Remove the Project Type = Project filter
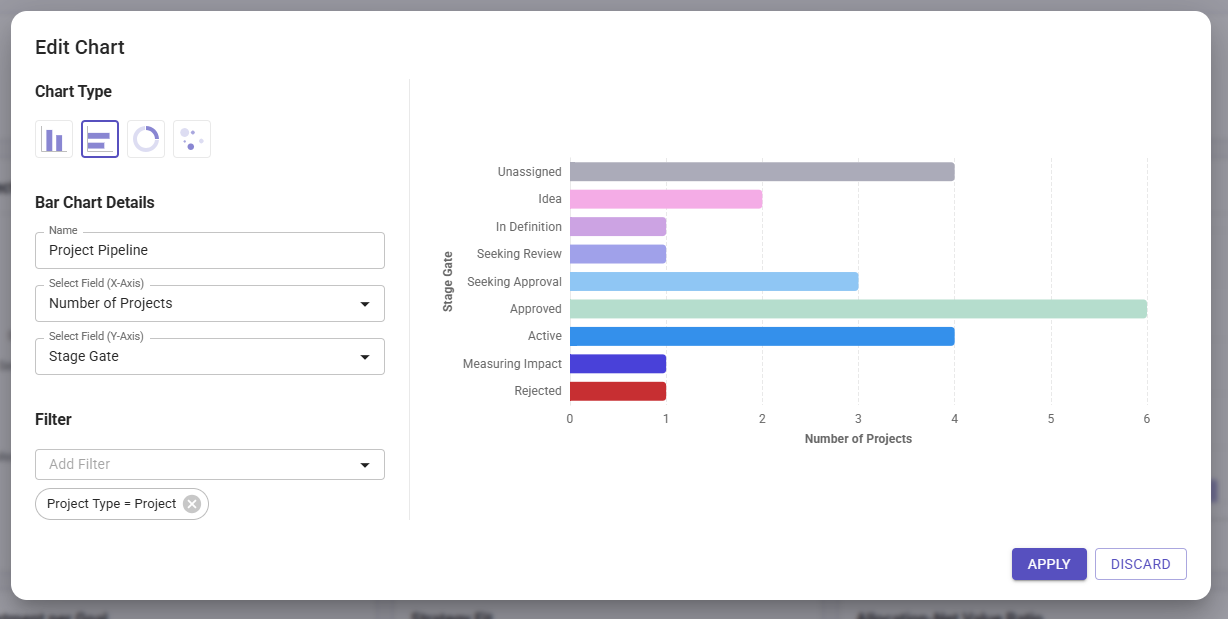Viewport: 1228px width, 619px height. point(192,504)
